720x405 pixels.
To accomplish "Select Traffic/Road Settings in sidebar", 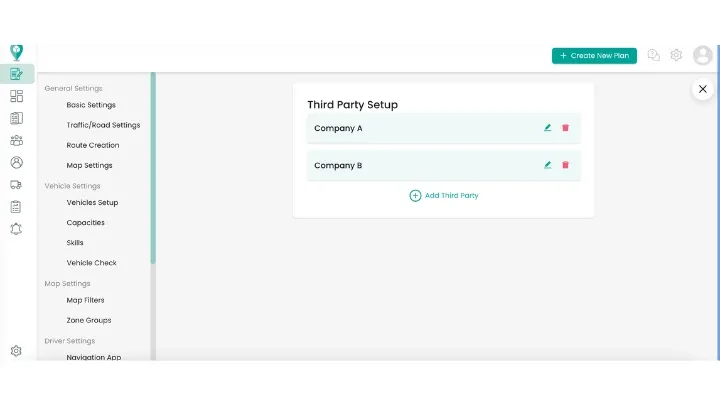I will (x=103, y=125).
